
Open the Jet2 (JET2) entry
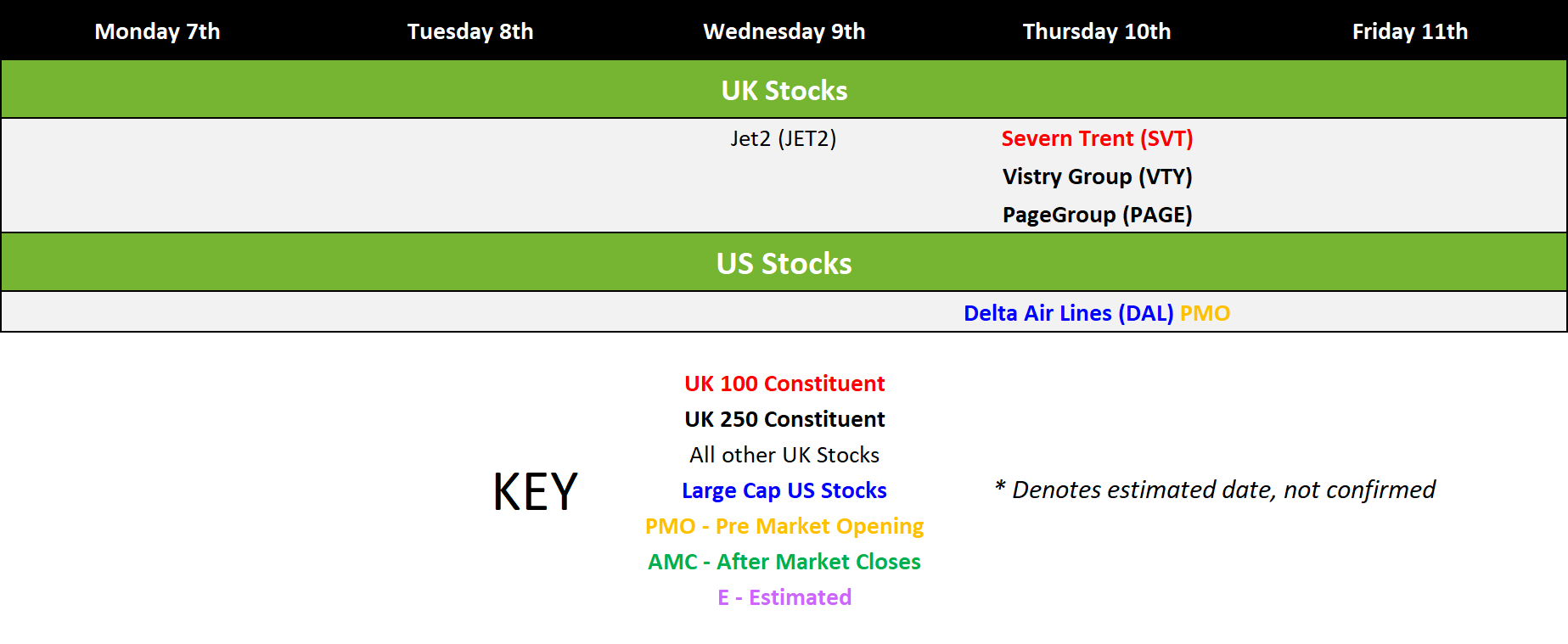click(784, 138)
